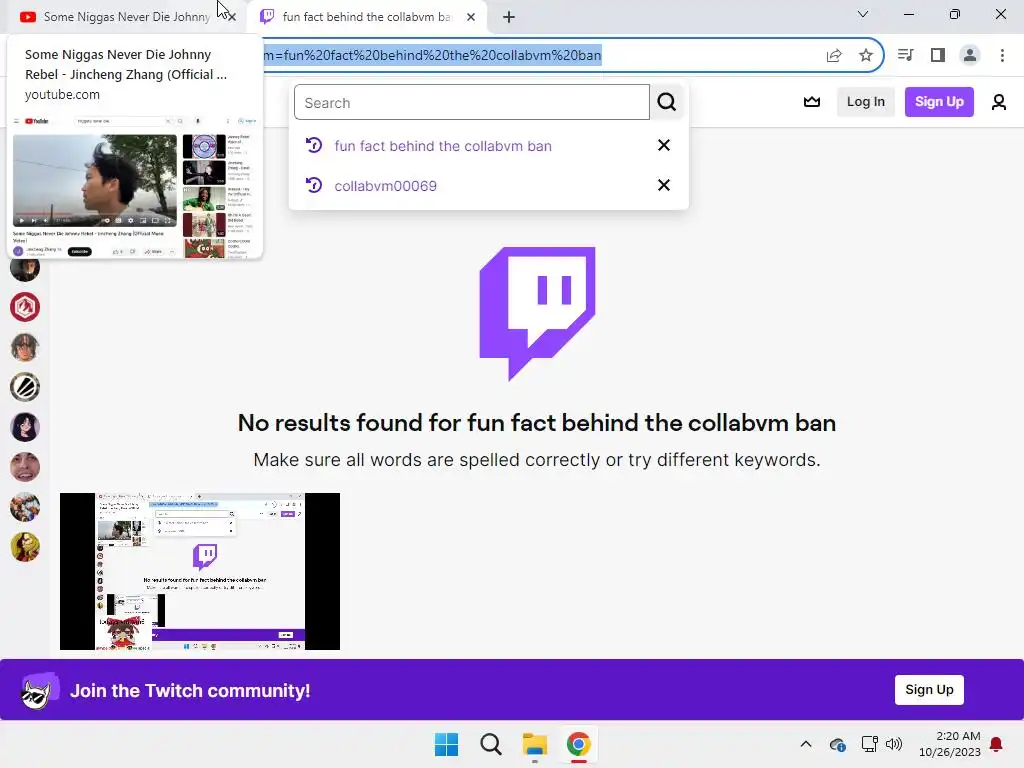
Task: Show hidden tray icons chevron
Action: [x=806, y=744]
